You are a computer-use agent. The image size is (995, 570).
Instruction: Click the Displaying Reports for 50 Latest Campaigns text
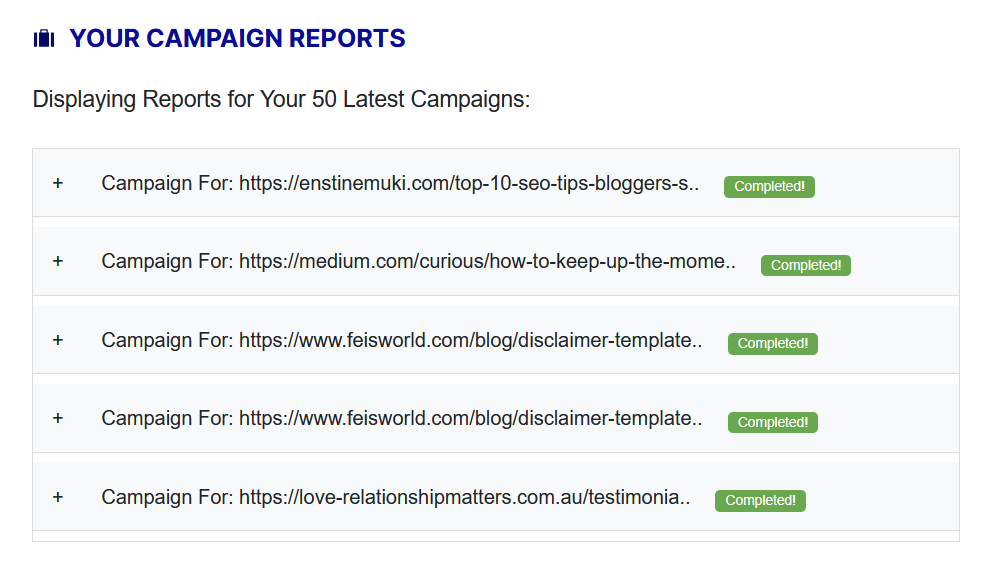point(281,100)
